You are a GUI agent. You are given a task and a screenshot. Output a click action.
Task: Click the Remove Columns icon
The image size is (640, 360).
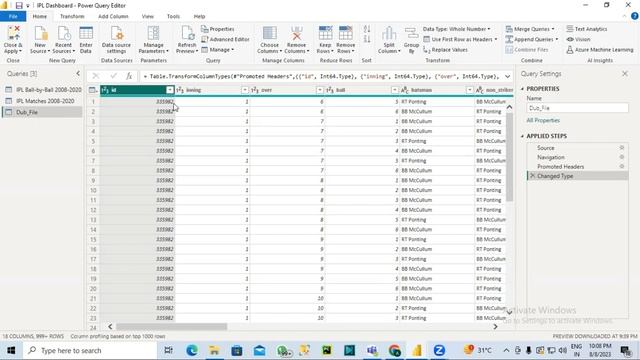click(296, 34)
